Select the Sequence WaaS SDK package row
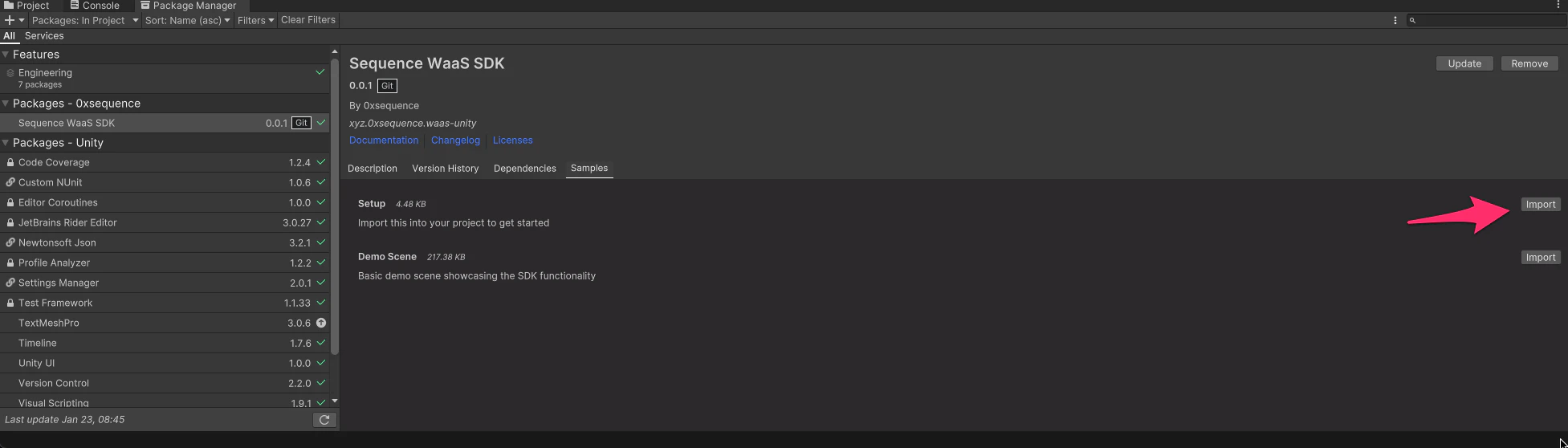 coord(165,123)
